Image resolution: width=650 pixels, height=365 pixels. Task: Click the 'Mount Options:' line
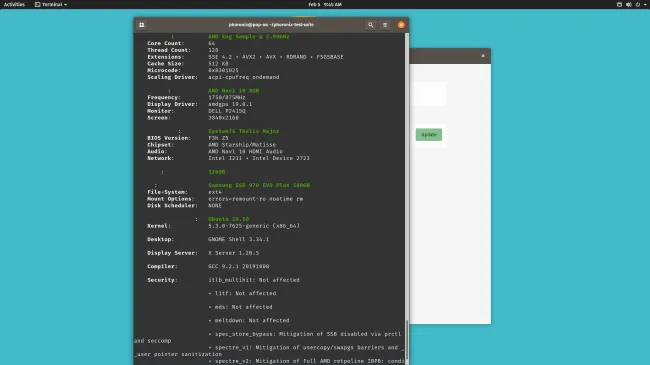coord(225,199)
